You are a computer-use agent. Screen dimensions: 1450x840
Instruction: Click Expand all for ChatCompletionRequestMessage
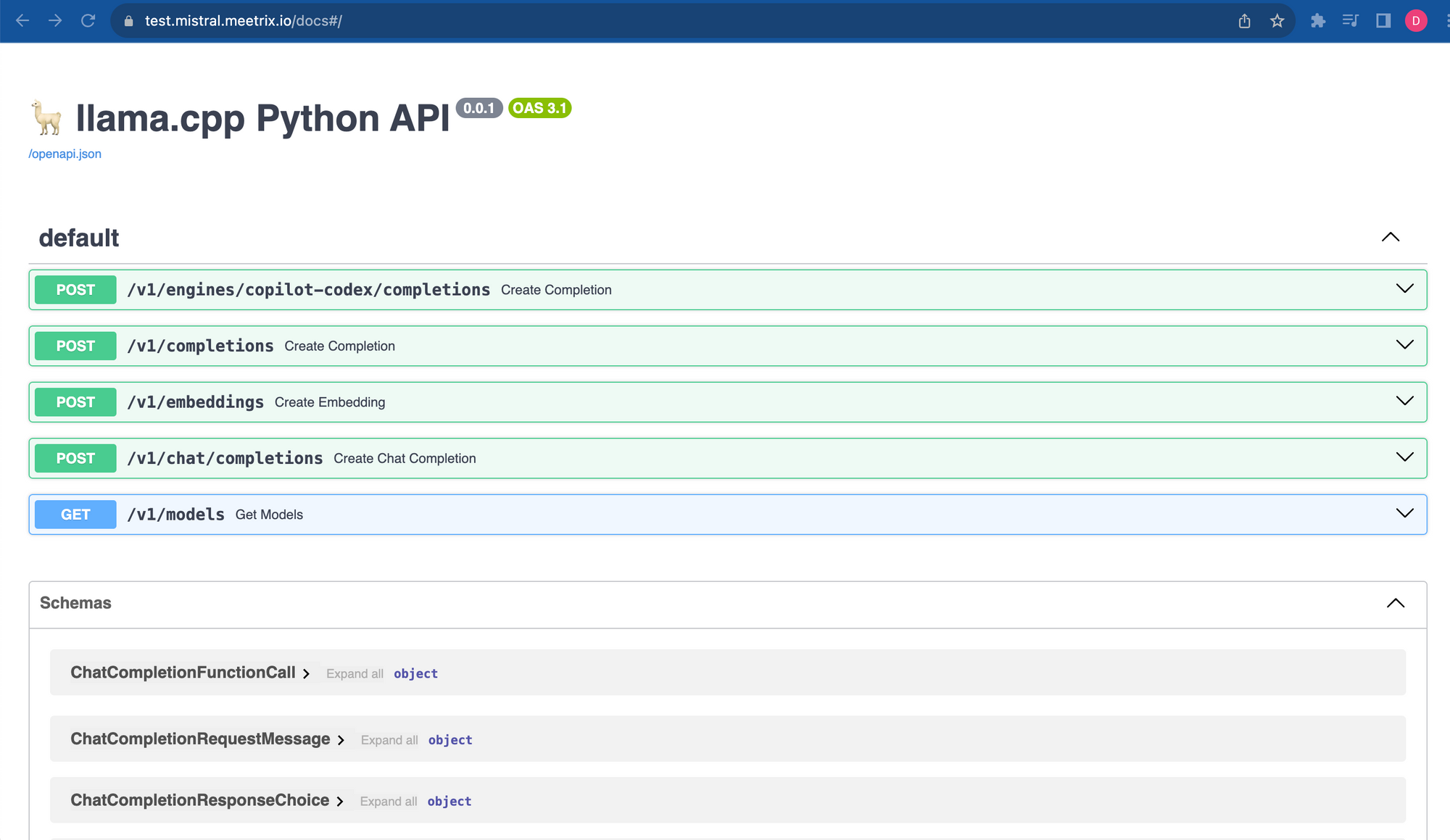coord(389,740)
